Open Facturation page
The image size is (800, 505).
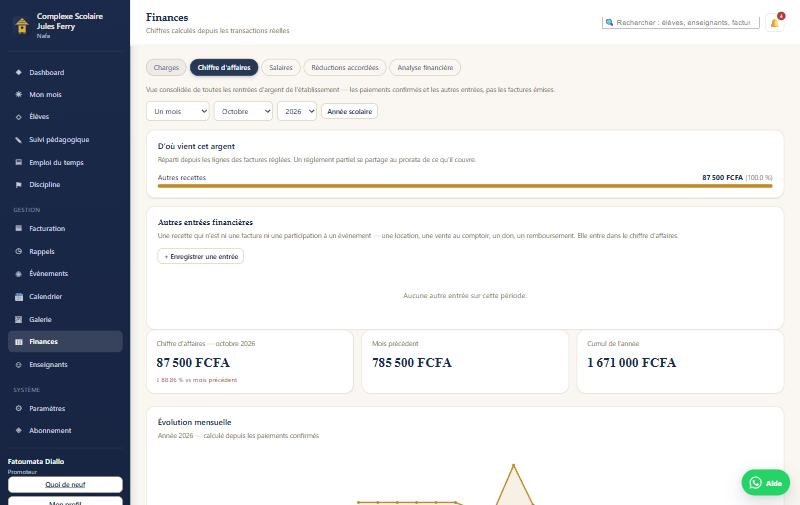(x=65, y=229)
